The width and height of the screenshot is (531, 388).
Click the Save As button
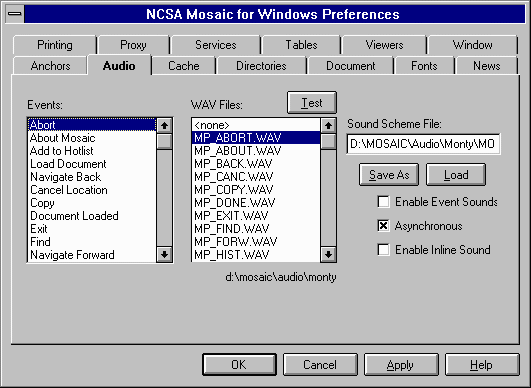389,175
